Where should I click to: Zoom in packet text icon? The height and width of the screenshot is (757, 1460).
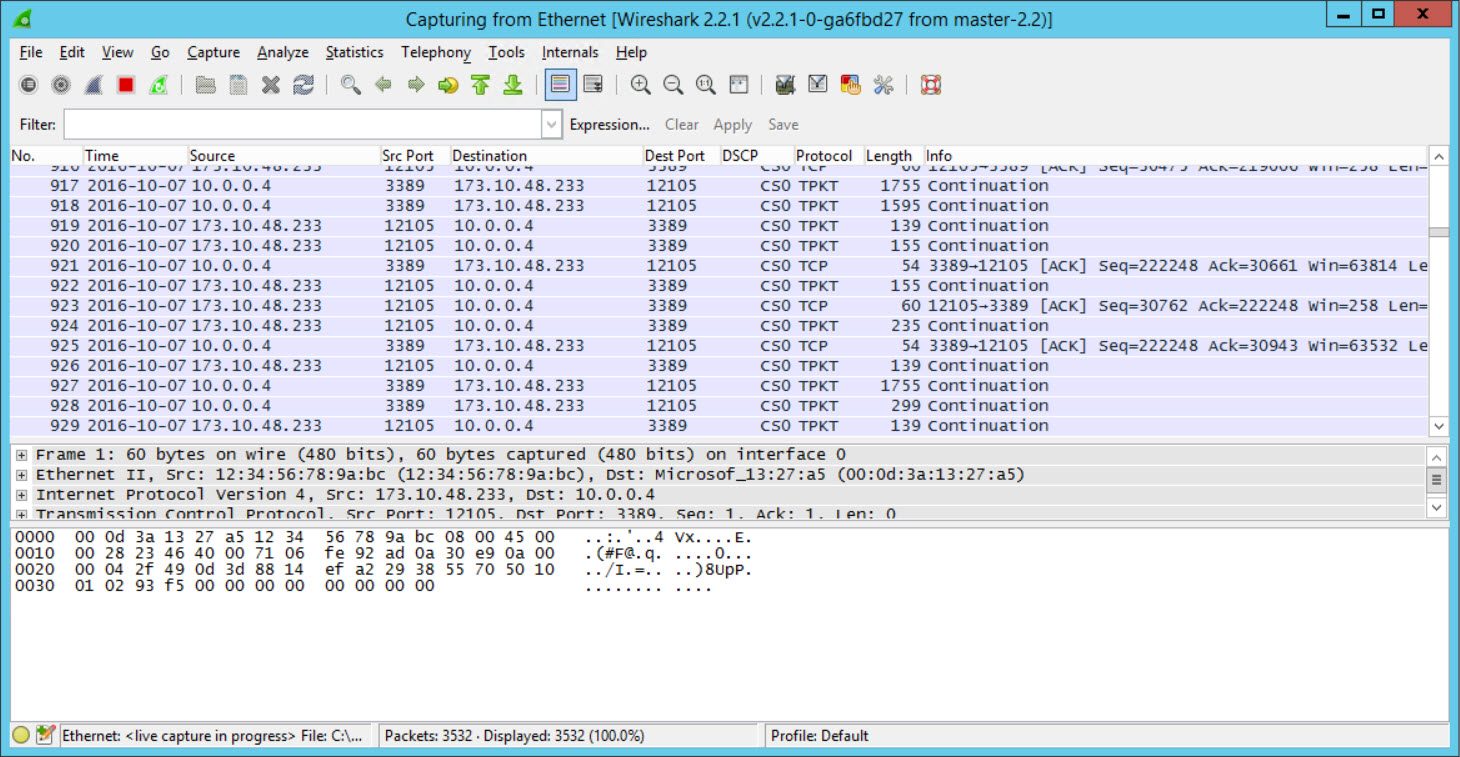point(641,85)
